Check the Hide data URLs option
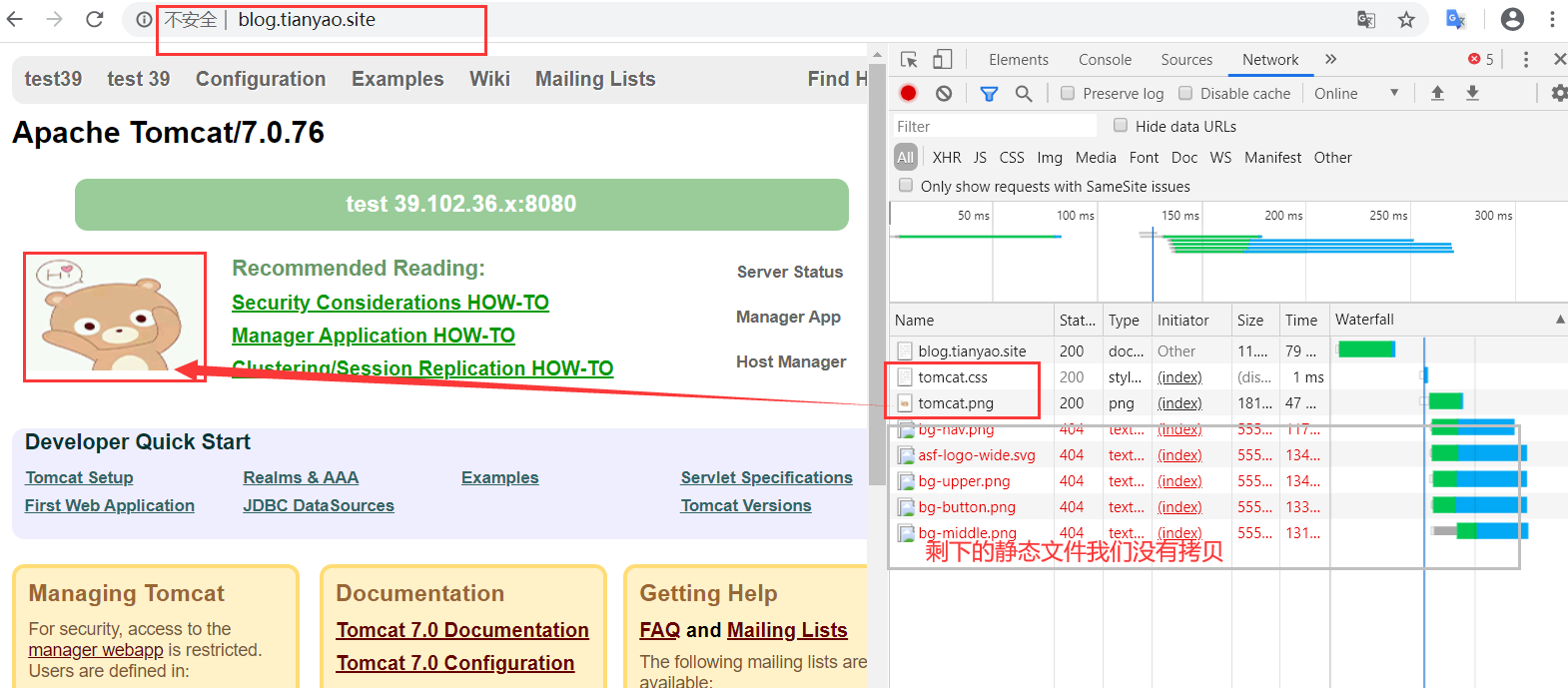The width and height of the screenshot is (1568, 688). [x=1121, y=126]
